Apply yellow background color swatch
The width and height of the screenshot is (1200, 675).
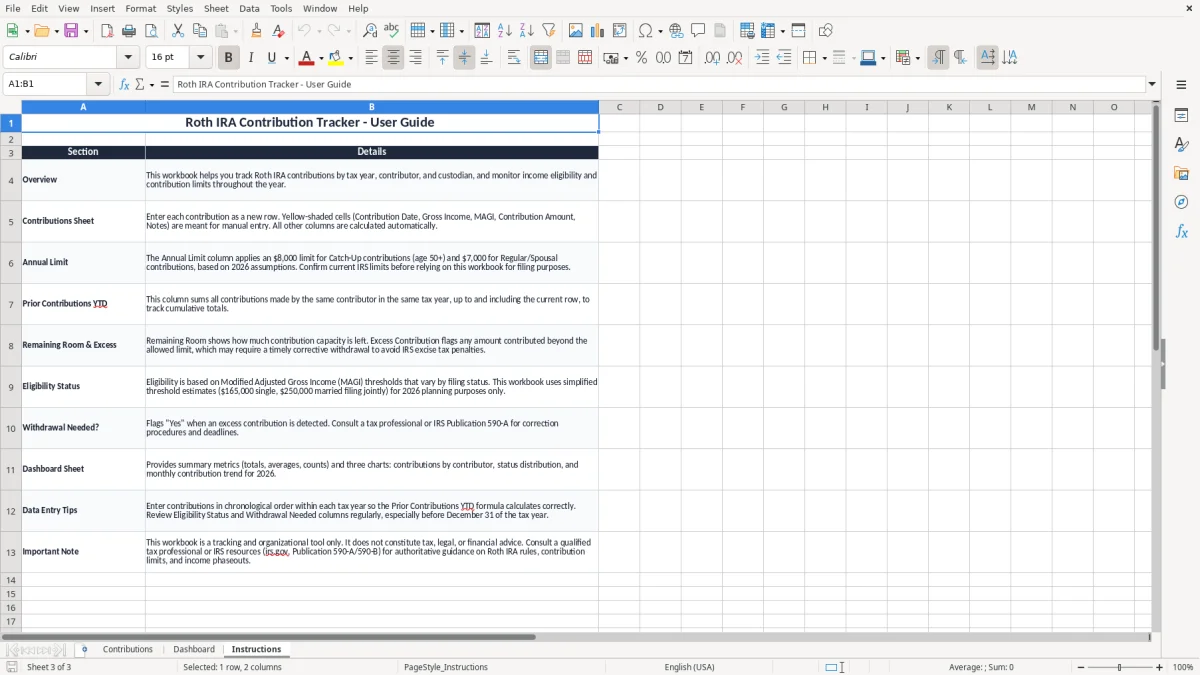pyautogui.click(x=336, y=58)
